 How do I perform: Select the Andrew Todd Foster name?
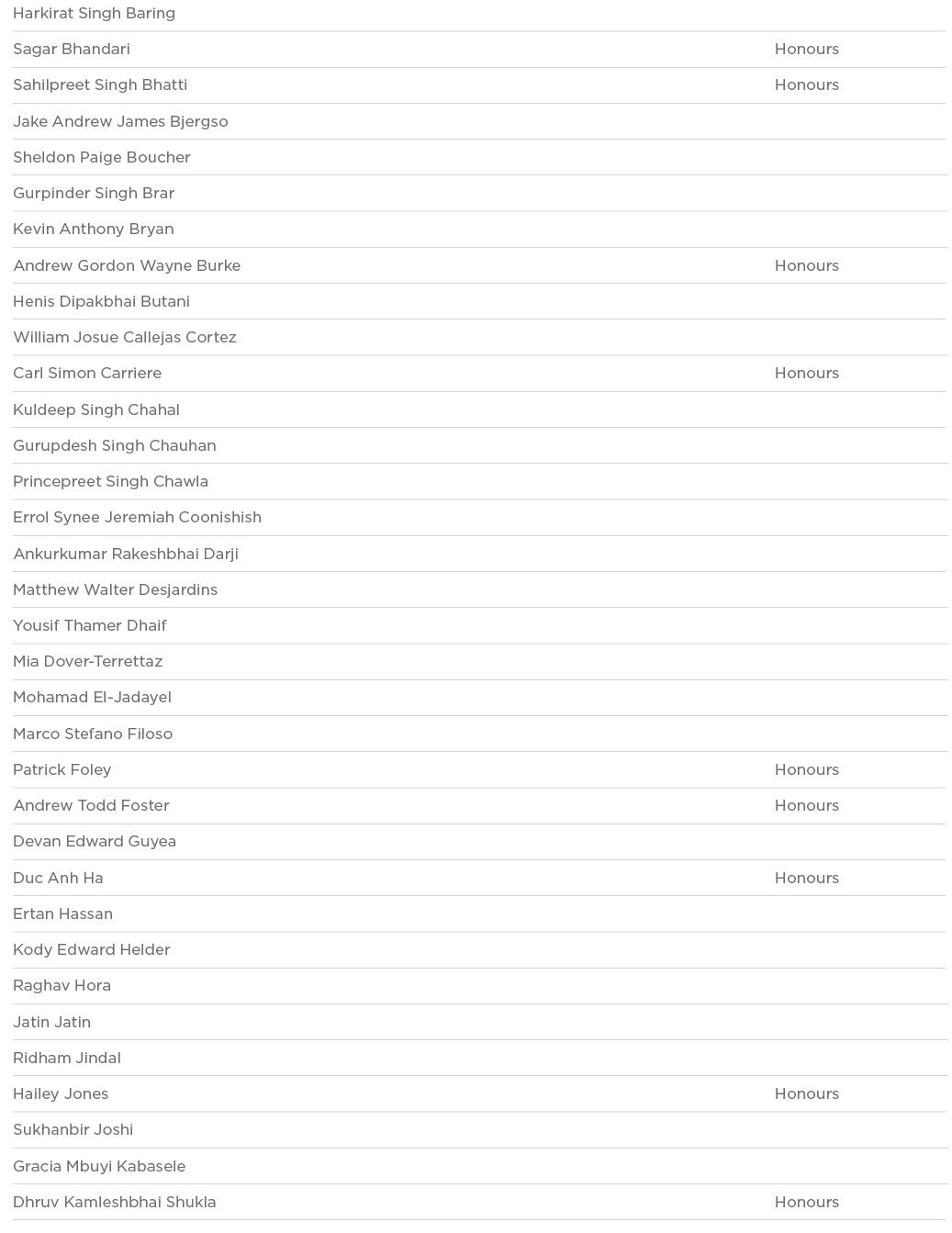92,805
